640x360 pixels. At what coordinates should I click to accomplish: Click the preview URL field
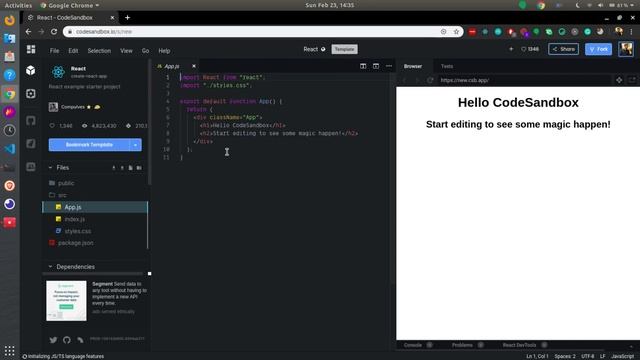(524, 80)
